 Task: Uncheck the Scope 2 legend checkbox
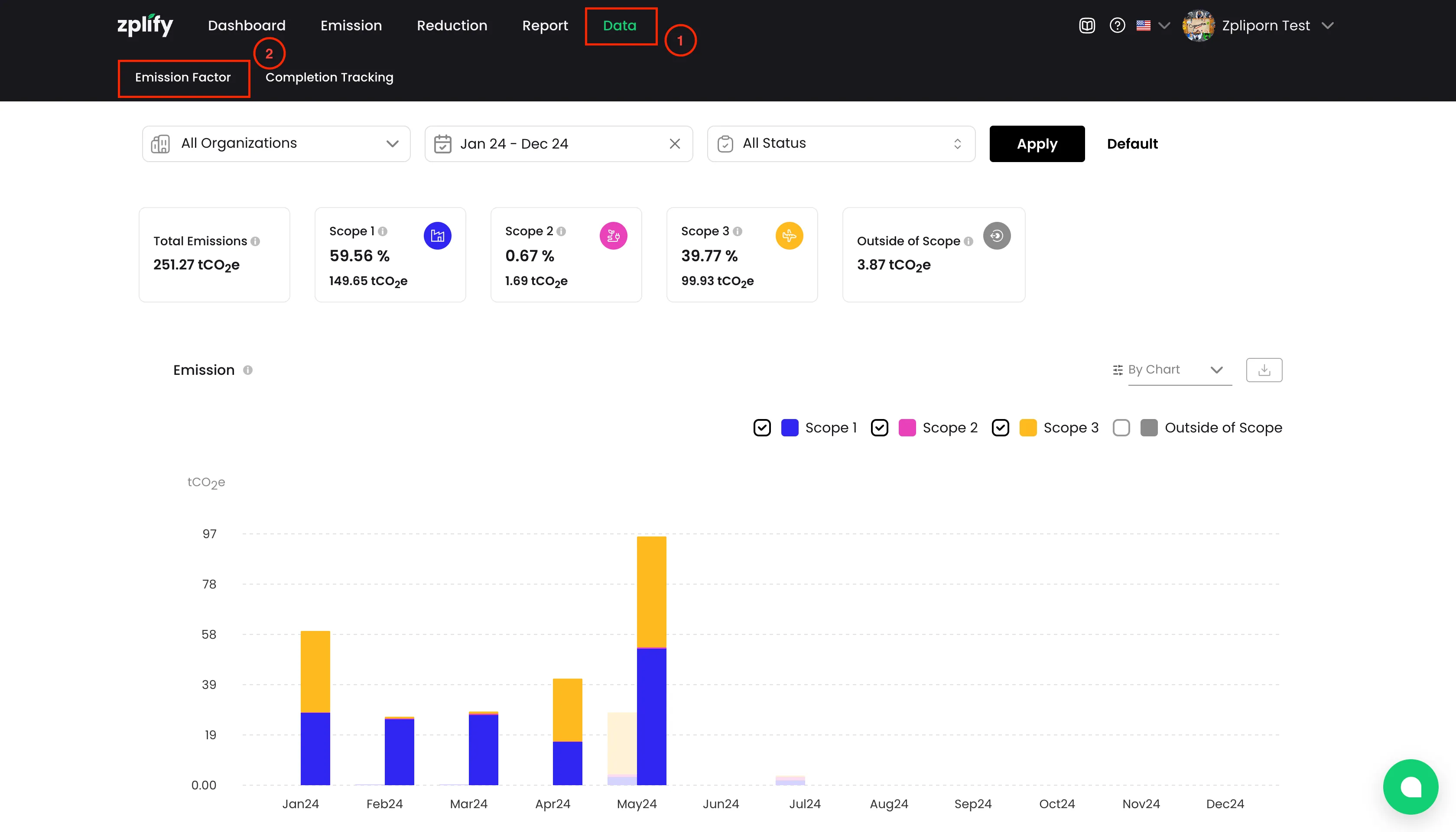tap(879, 427)
